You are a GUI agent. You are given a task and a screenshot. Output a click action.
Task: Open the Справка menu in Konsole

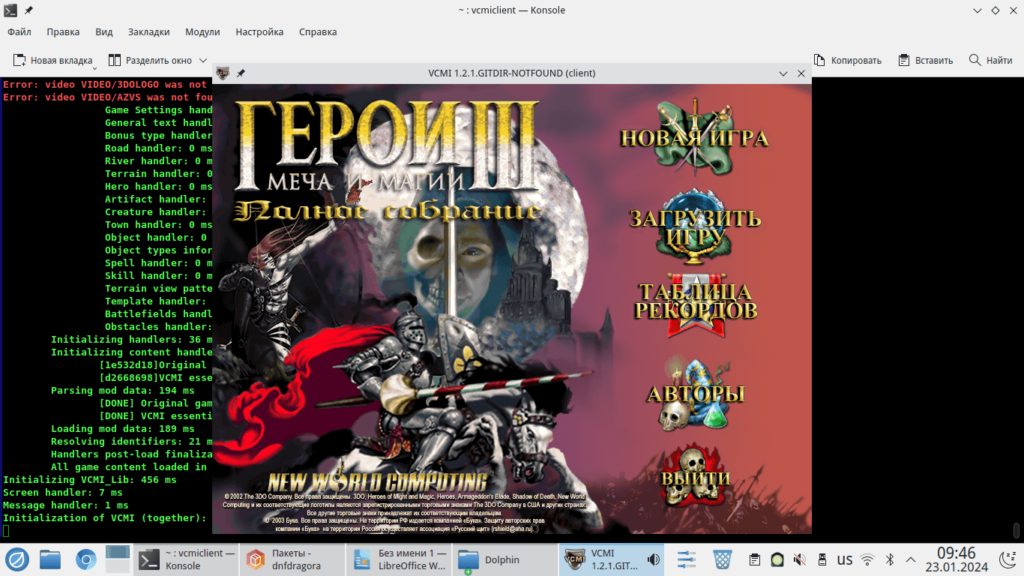click(318, 31)
